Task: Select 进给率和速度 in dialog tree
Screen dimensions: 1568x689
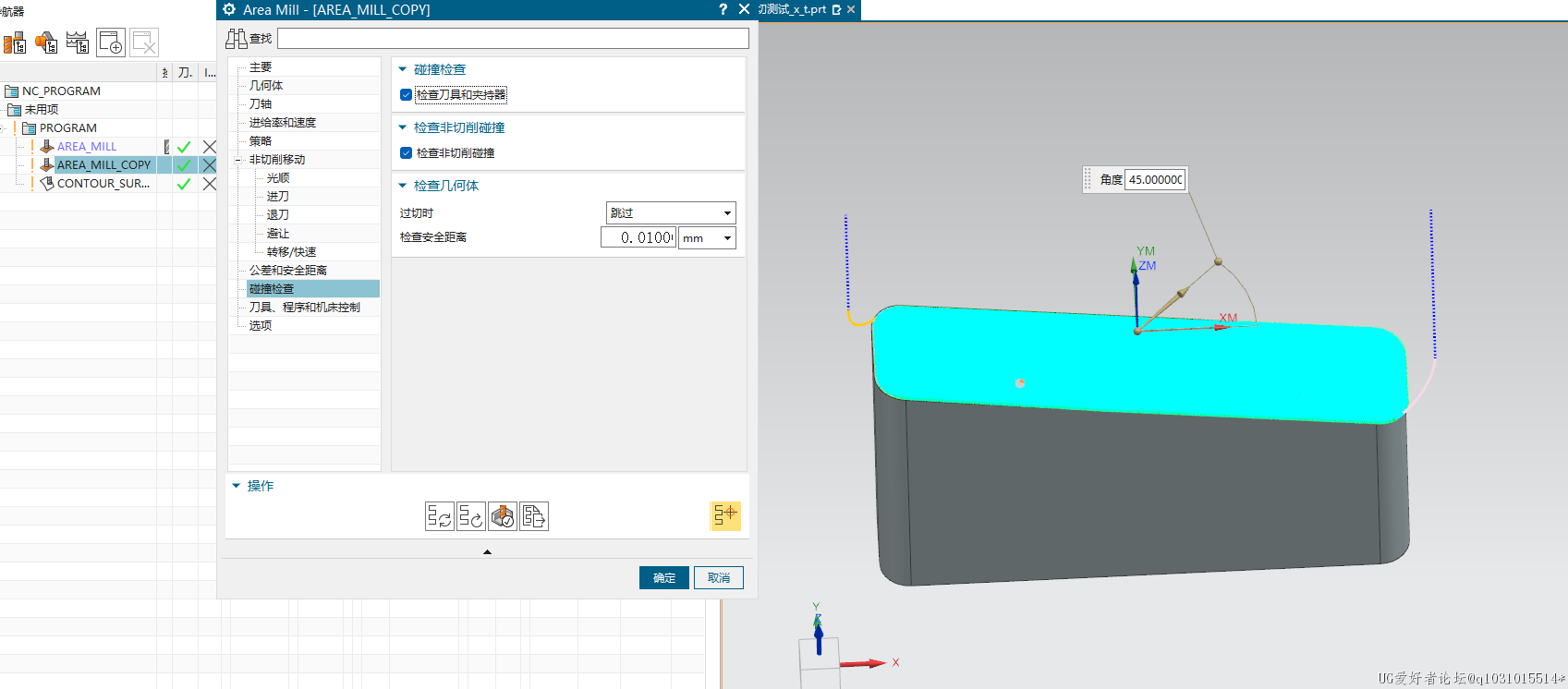Action: coord(283,123)
